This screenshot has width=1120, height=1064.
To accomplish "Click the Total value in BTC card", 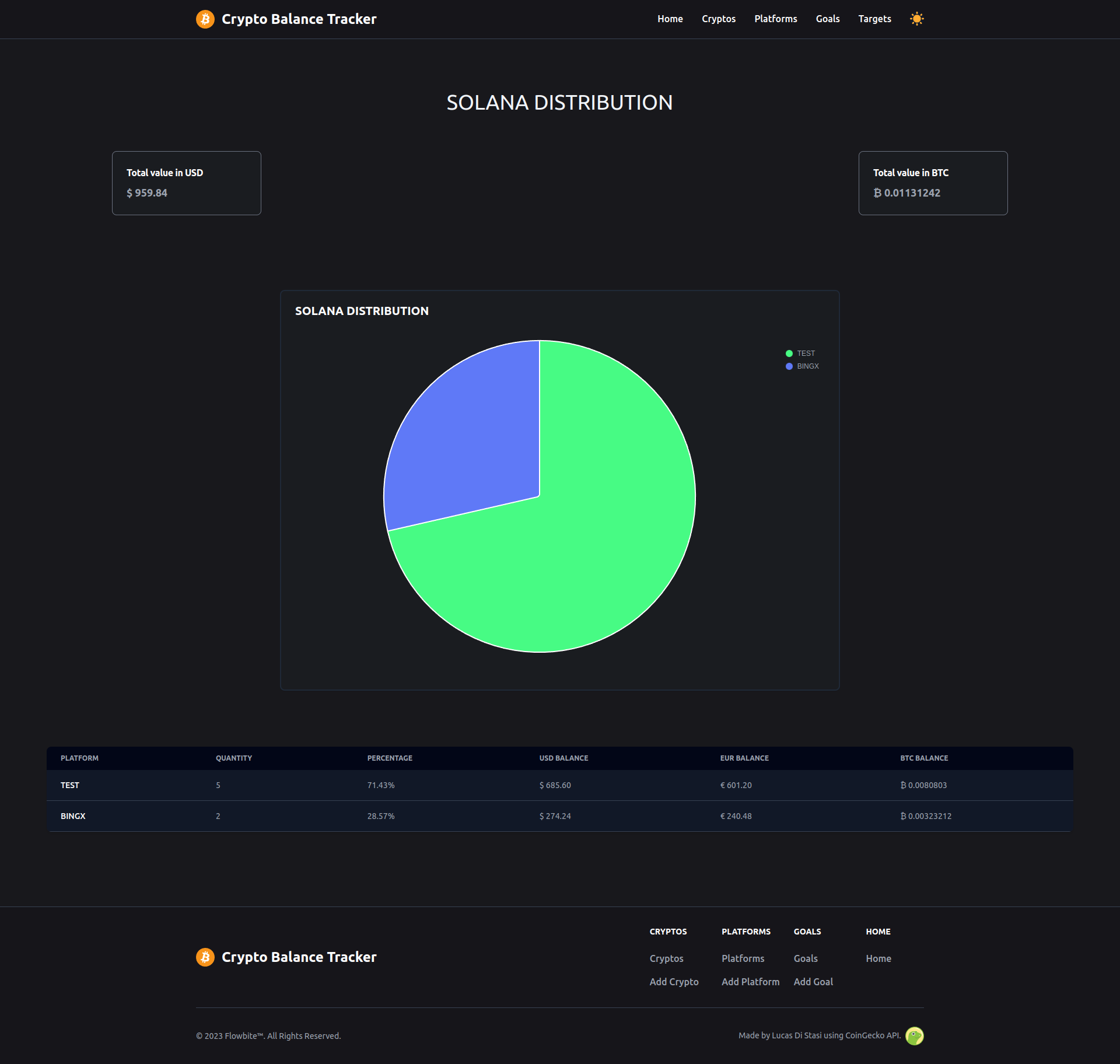I will 933,183.
